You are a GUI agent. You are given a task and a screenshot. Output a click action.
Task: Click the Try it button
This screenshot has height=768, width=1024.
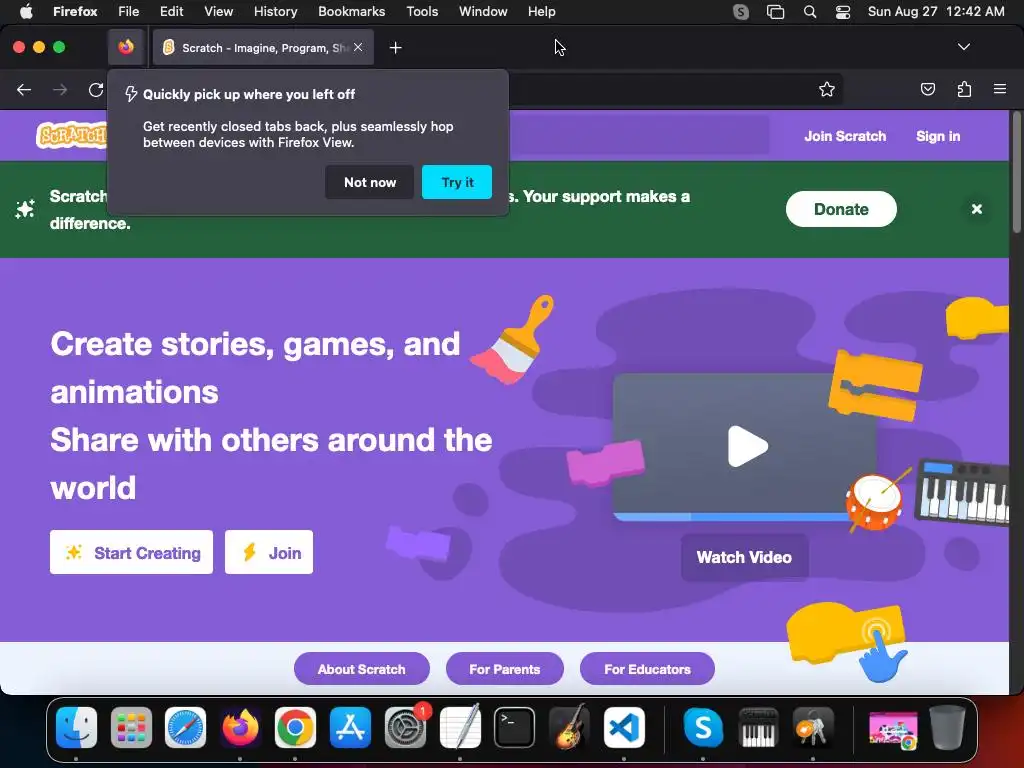pyautogui.click(x=457, y=182)
